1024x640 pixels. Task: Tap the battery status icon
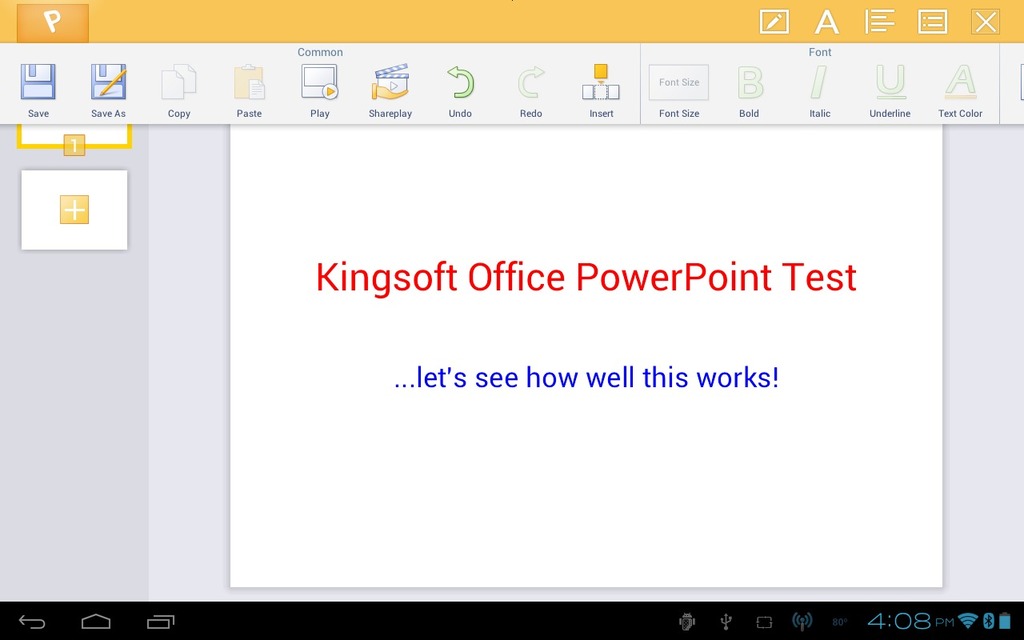tap(1006, 620)
